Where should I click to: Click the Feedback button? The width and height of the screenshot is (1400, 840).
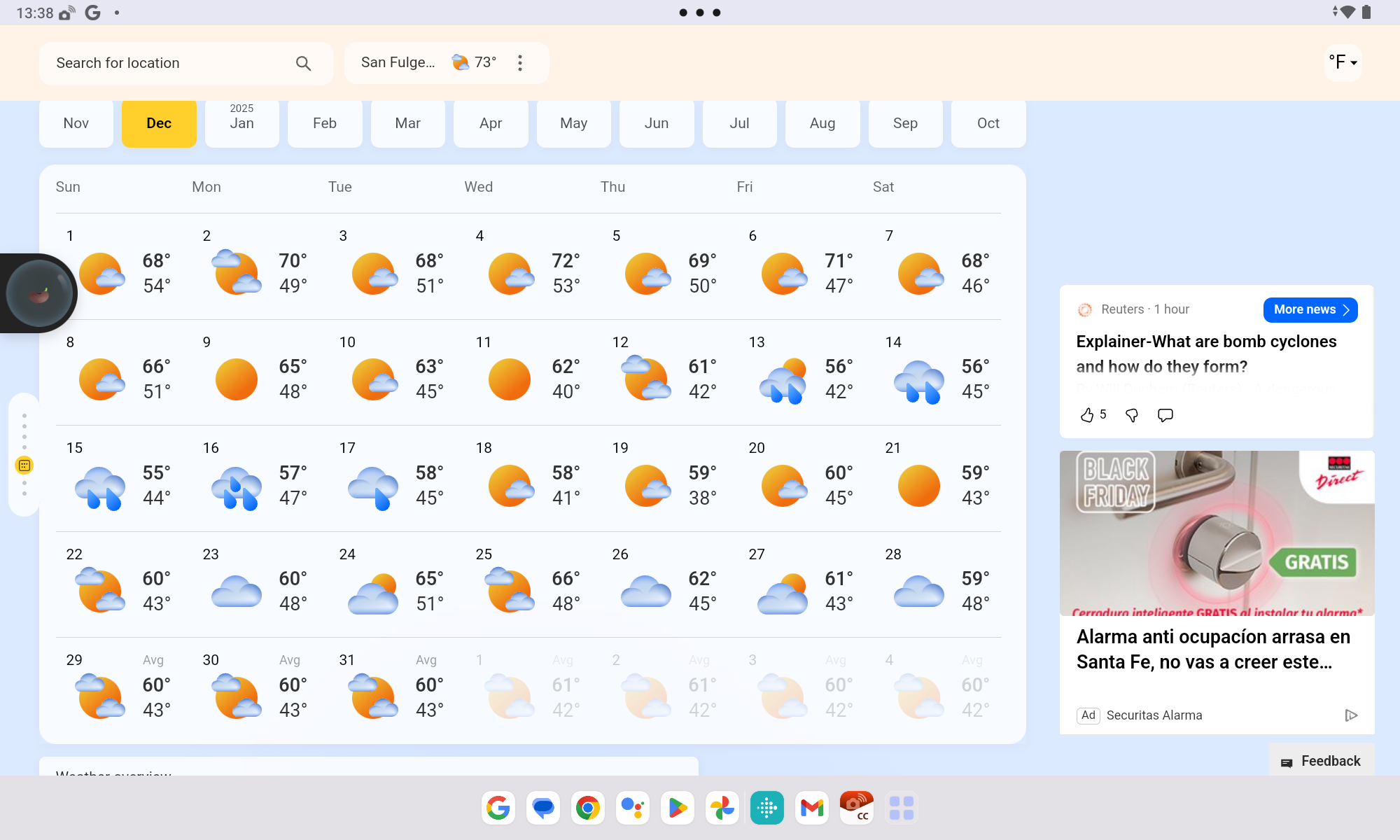pyautogui.click(x=1322, y=762)
